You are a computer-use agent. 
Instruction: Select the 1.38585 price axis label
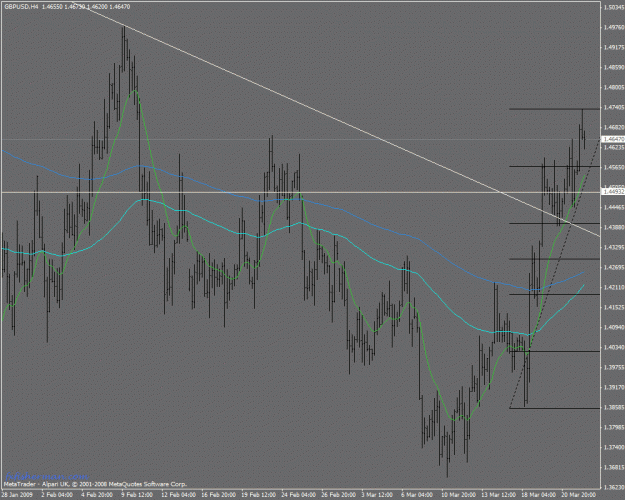614,407
